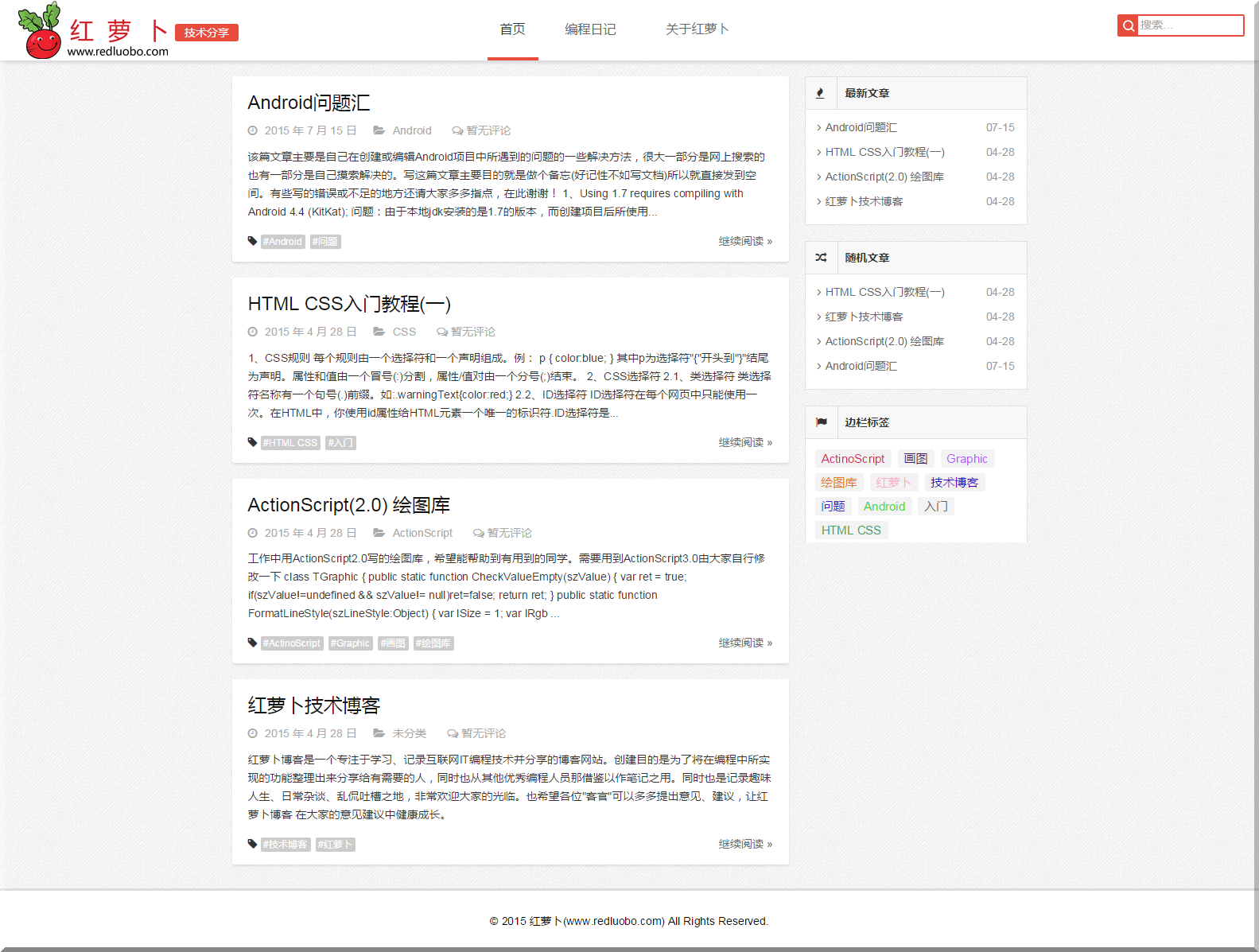
Task: Click the #红萝卜 tag label
Action: coord(335,845)
